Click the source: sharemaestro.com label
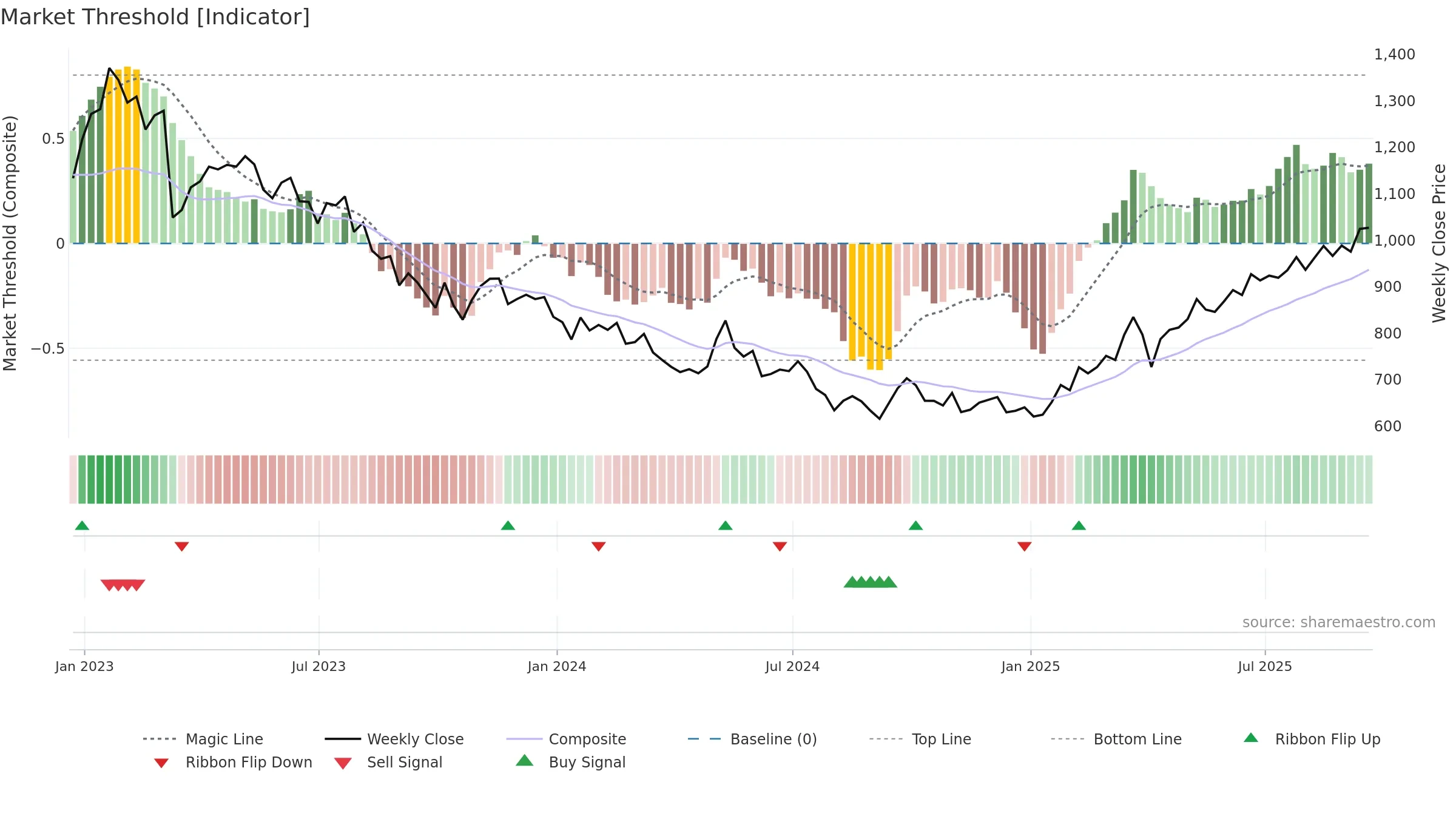Viewport: 1456px width, 819px height. click(1338, 622)
